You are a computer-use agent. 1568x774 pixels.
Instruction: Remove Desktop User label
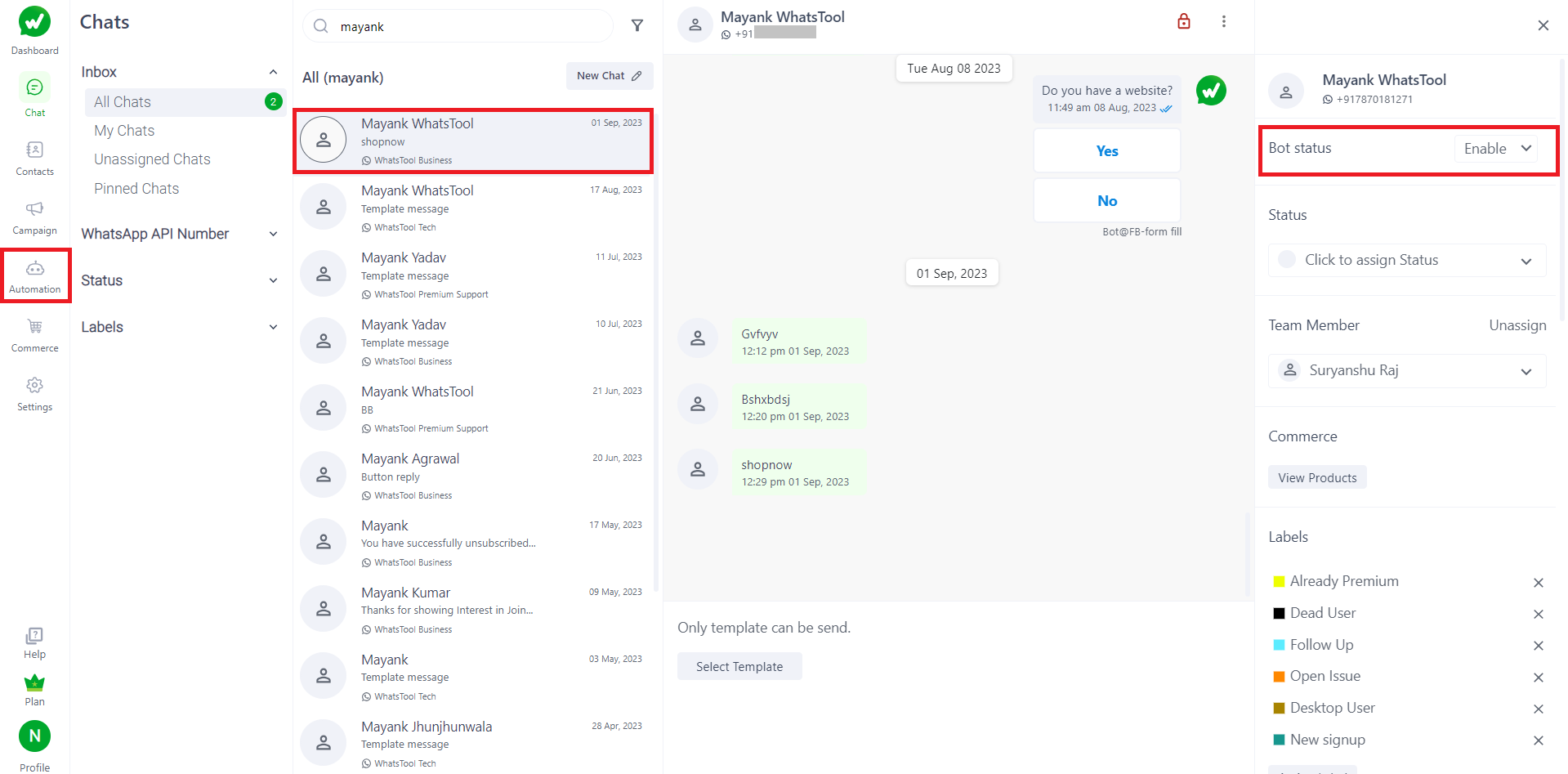pyautogui.click(x=1538, y=709)
